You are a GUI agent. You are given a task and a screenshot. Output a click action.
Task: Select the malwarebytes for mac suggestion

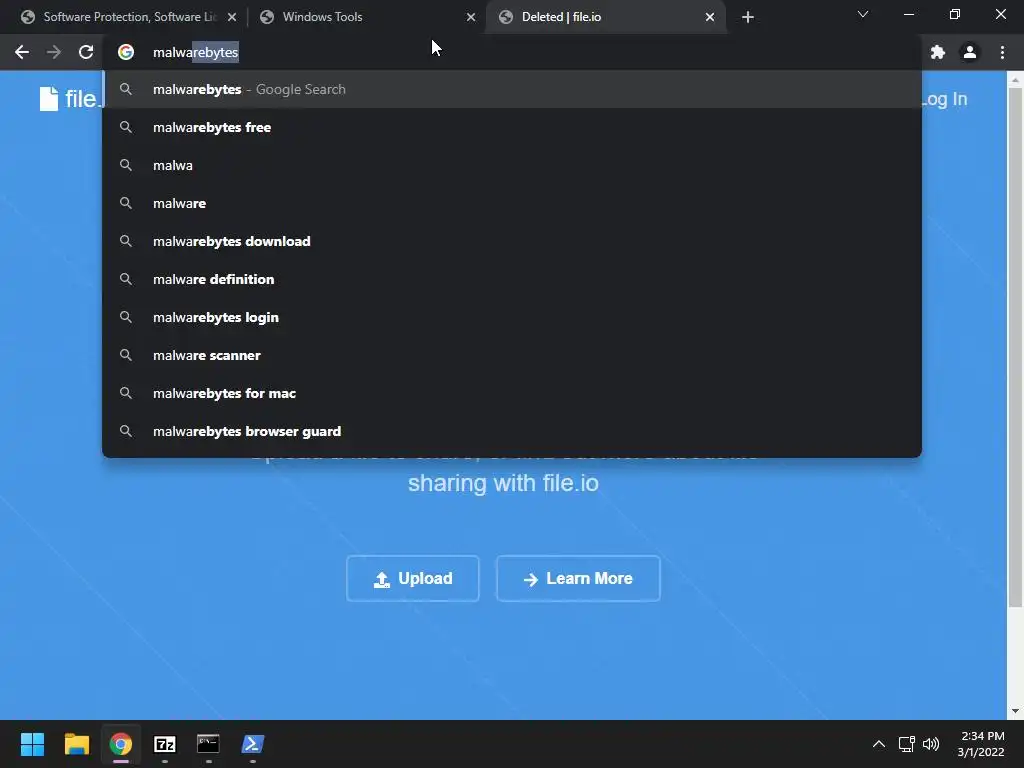coord(512,393)
